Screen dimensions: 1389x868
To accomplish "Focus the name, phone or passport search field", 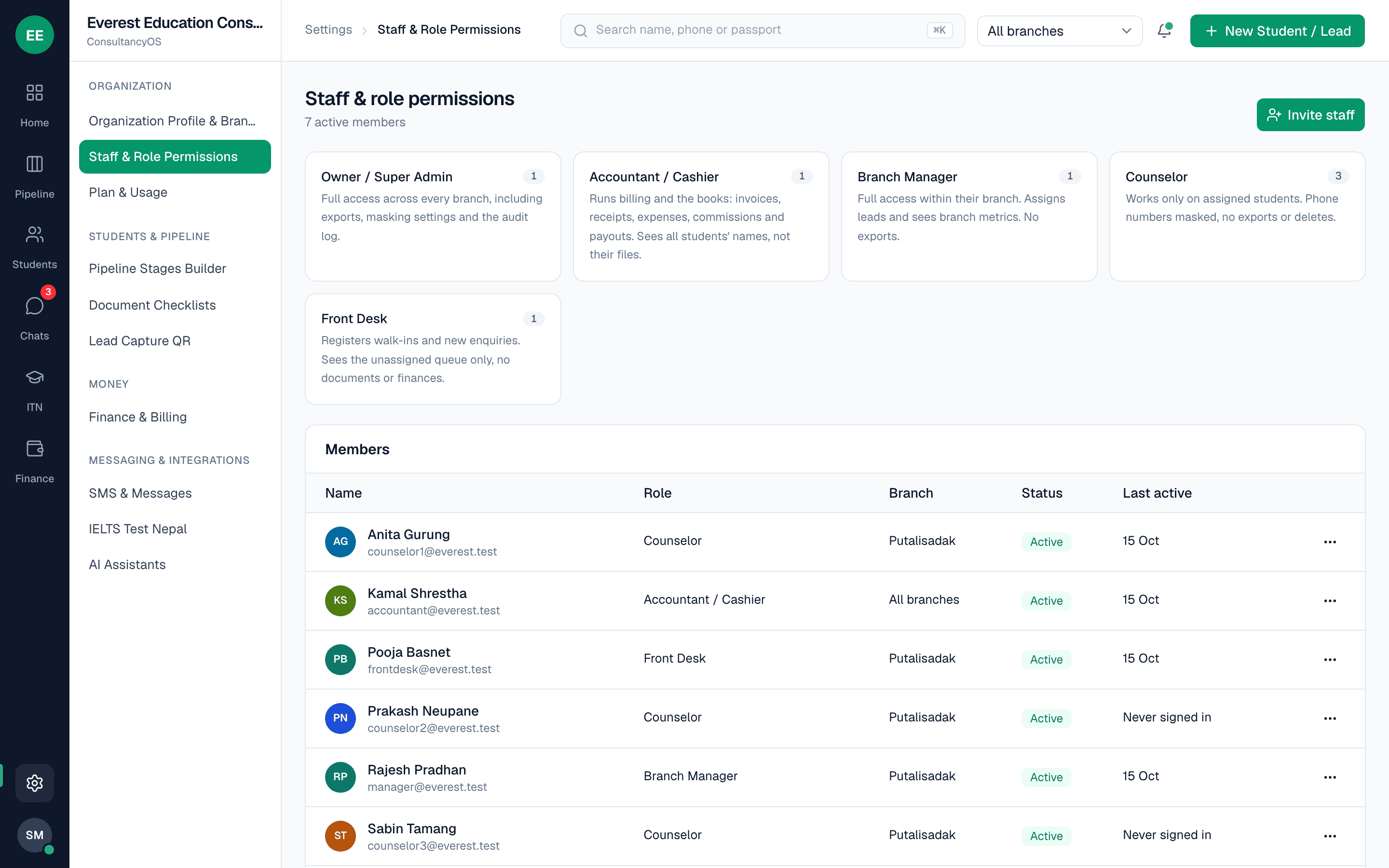I will point(762,30).
